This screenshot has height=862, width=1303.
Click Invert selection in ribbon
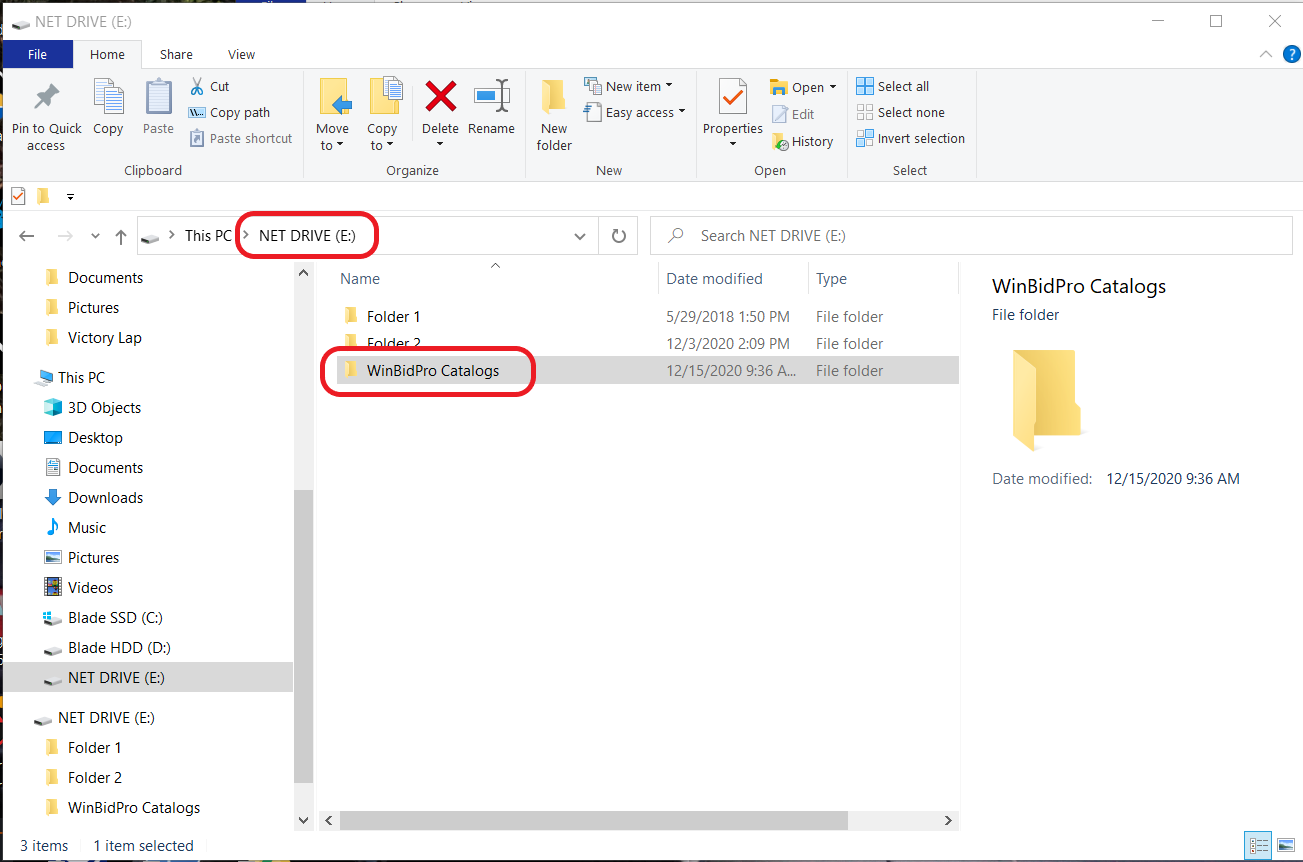(911, 138)
